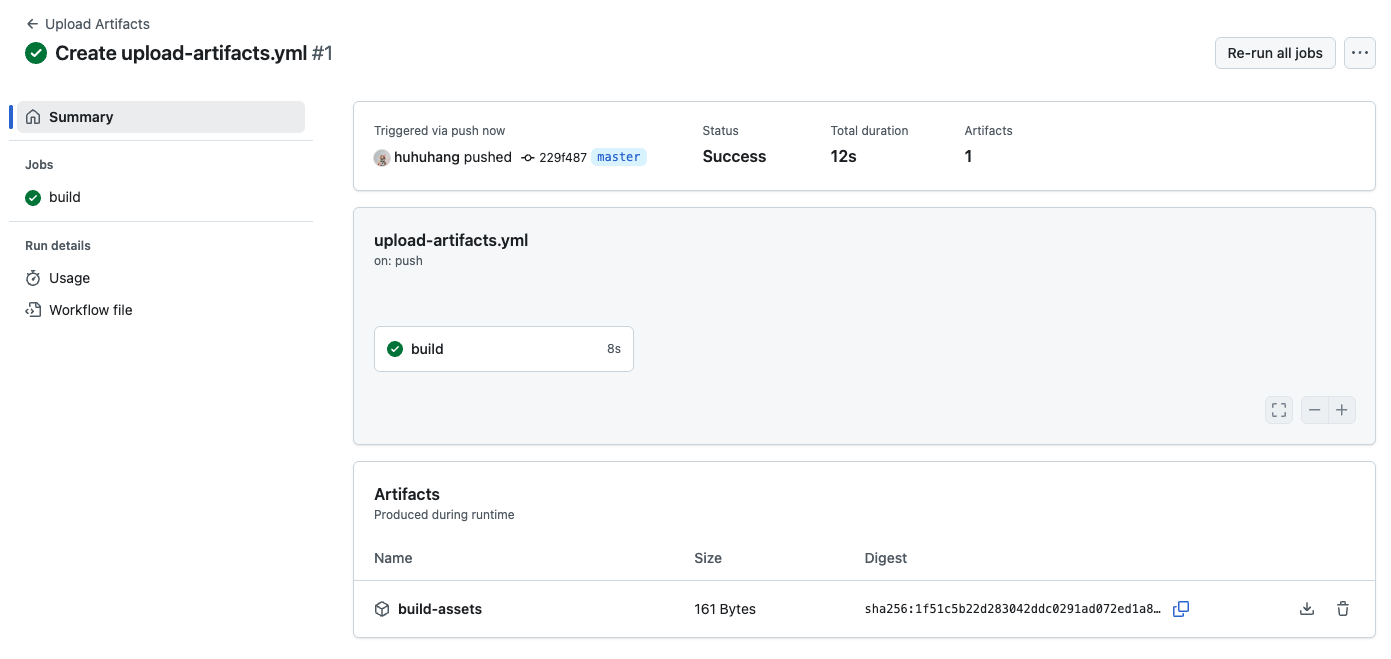Click huhuhang's avatar image
The image size is (1391, 659).
[x=382, y=158]
